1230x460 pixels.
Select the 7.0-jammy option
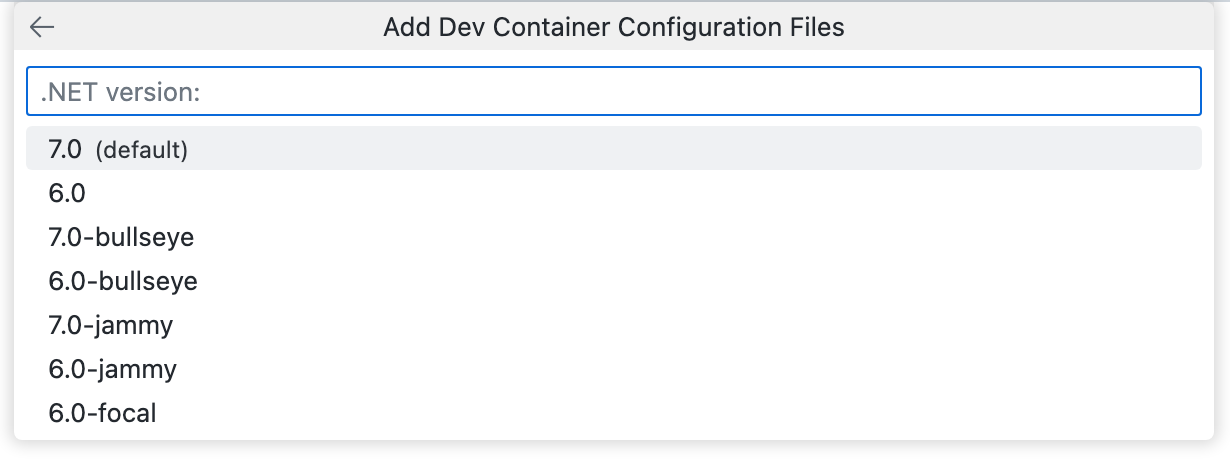110,325
